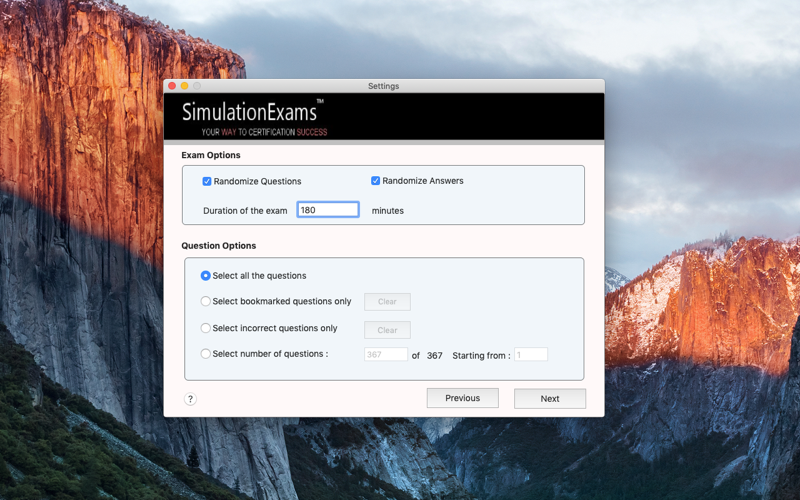Close the Settings window with red button
The width and height of the screenshot is (800, 500).
click(172, 86)
